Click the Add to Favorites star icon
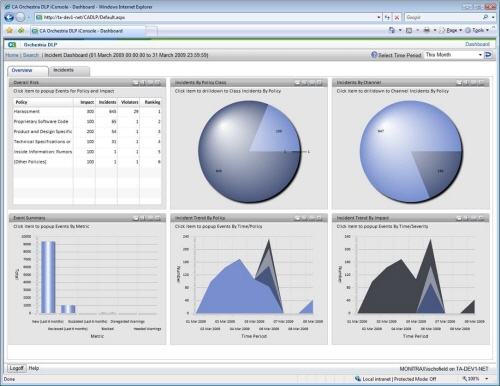The width and height of the screenshot is (500, 386). (21, 31)
